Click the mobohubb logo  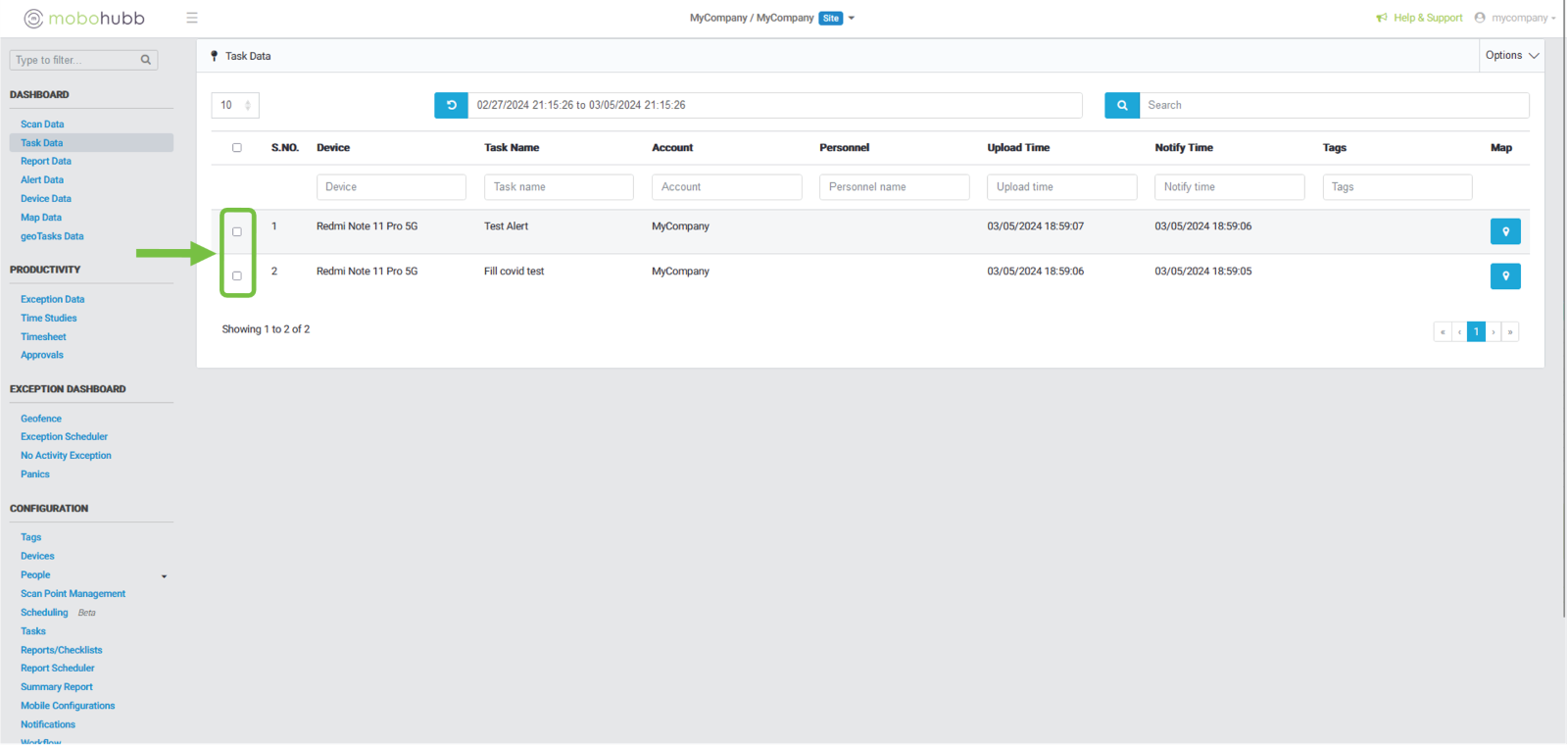pos(84,18)
